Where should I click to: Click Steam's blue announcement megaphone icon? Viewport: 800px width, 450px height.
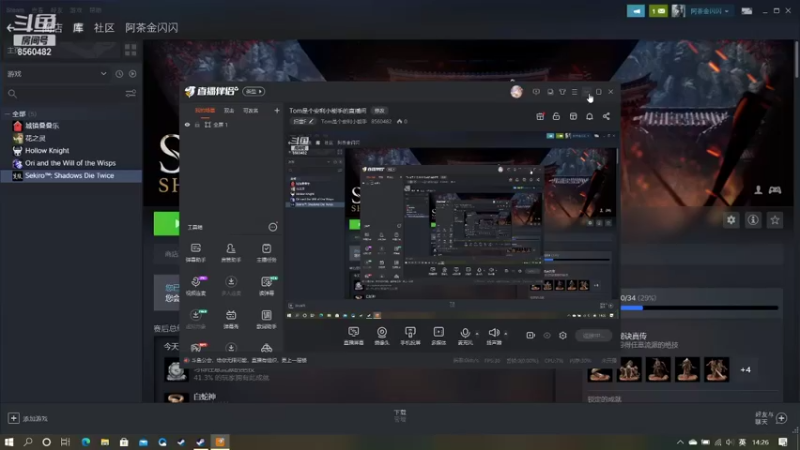coord(636,11)
